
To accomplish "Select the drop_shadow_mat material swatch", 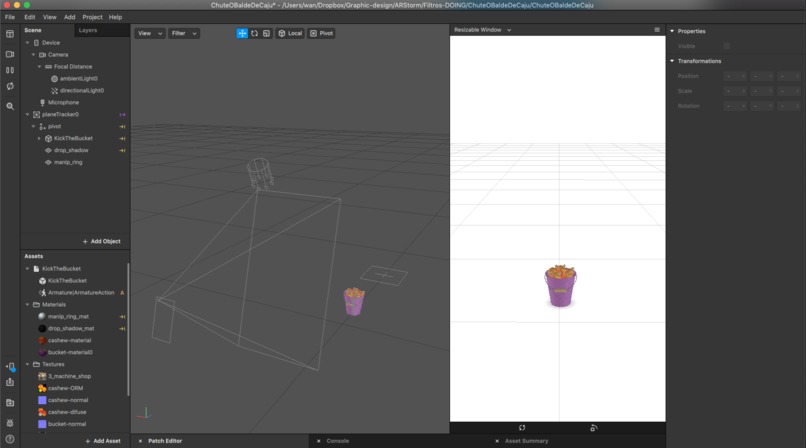I will [x=42, y=329].
